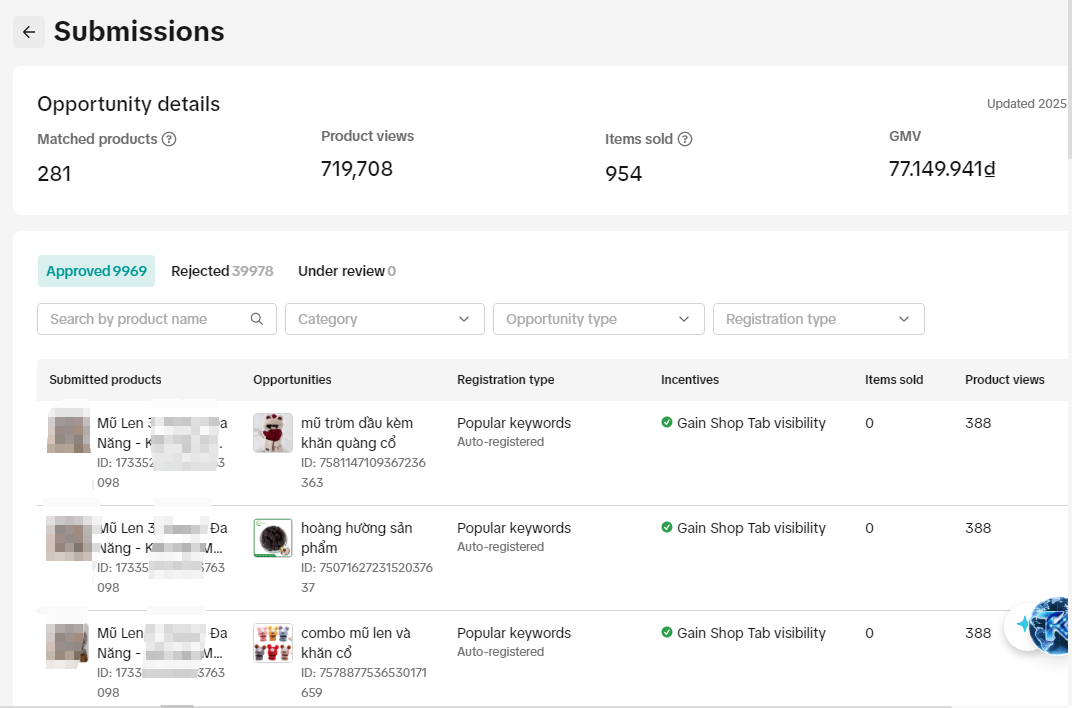Open the Category dropdown

point(384,319)
